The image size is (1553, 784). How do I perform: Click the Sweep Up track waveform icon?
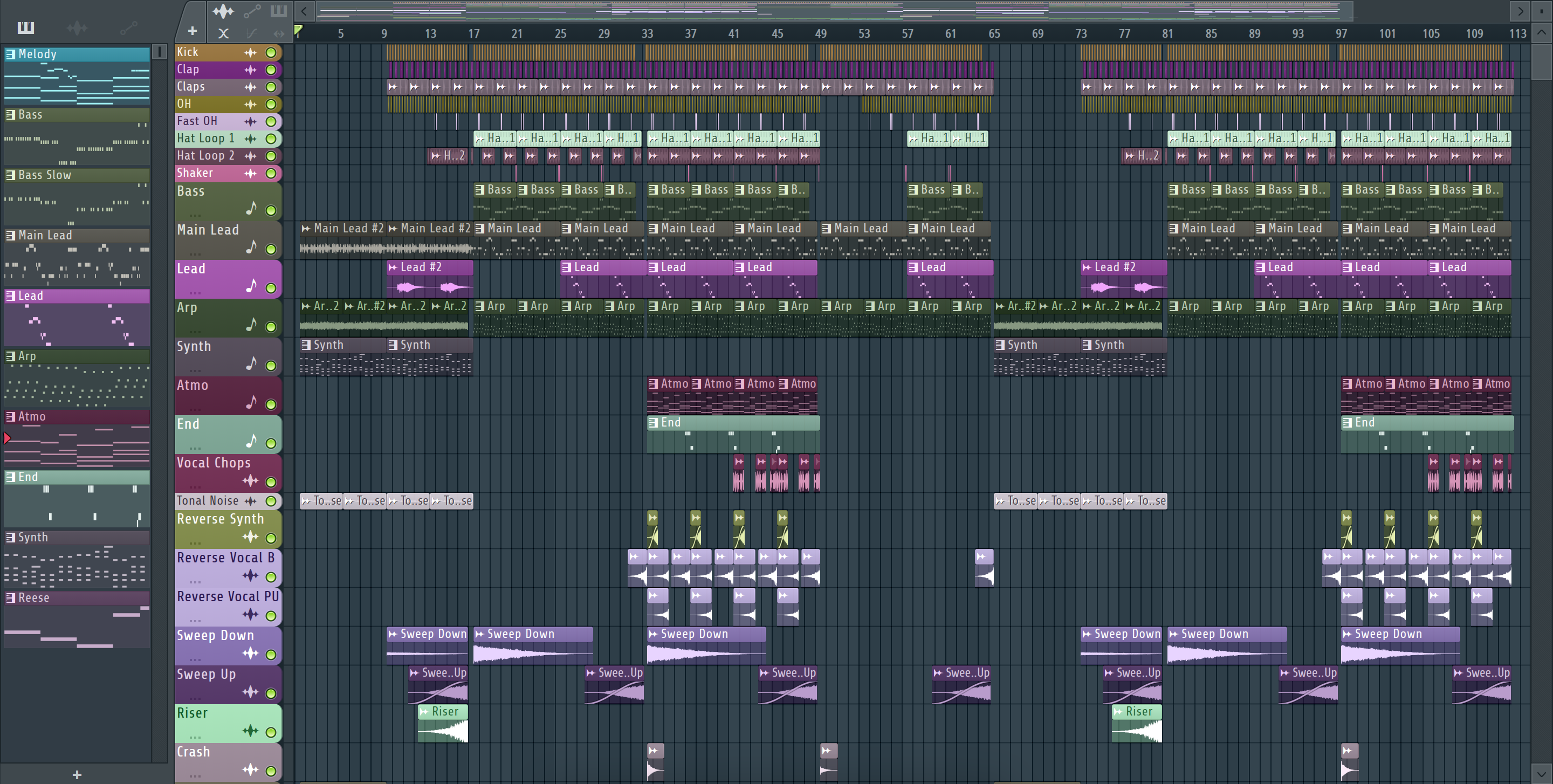click(250, 692)
